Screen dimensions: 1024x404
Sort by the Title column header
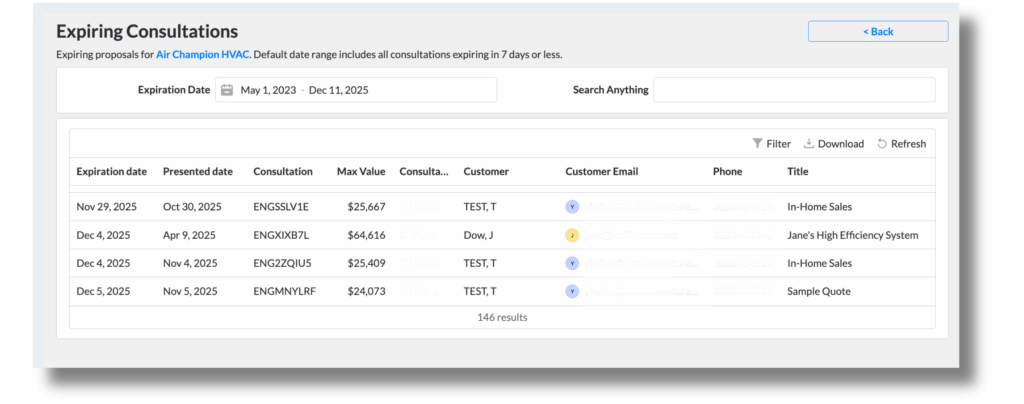[797, 172]
